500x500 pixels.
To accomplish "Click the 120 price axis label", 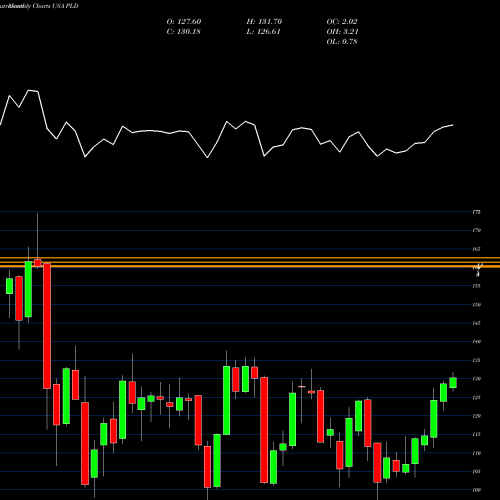I will click(x=477, y=416).
